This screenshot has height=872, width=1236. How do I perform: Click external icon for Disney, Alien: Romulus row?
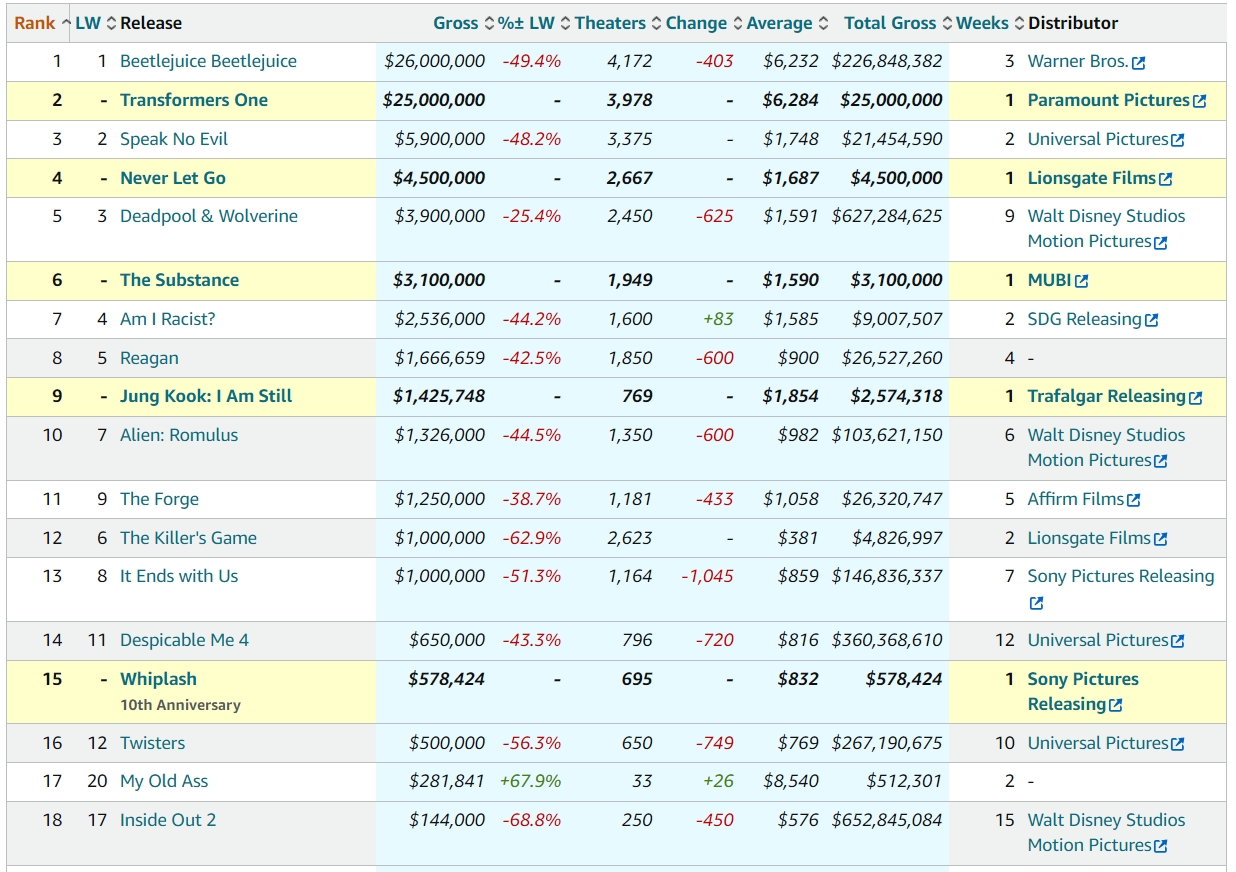pos(1160,462)
